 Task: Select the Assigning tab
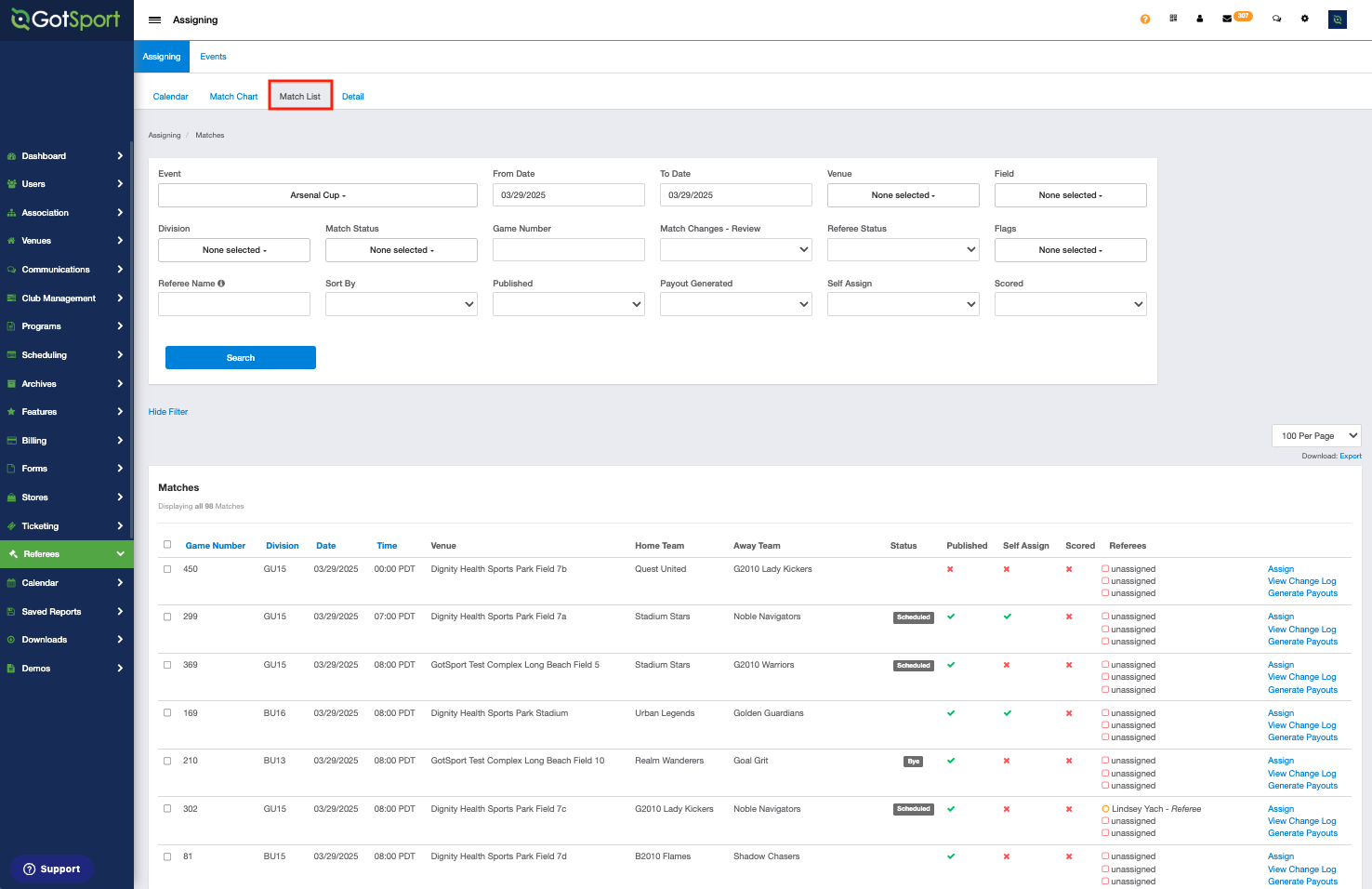[162, 57]
